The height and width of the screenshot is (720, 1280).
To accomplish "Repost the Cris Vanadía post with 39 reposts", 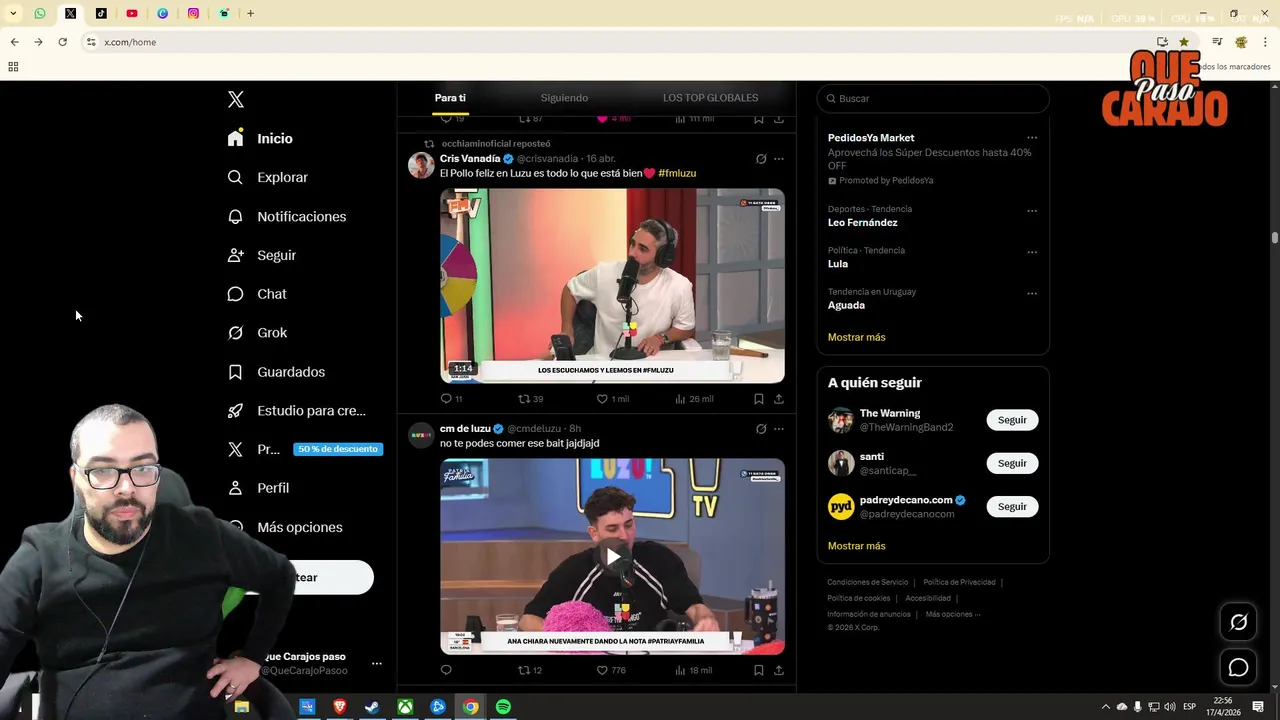I will tap(530, 399).
